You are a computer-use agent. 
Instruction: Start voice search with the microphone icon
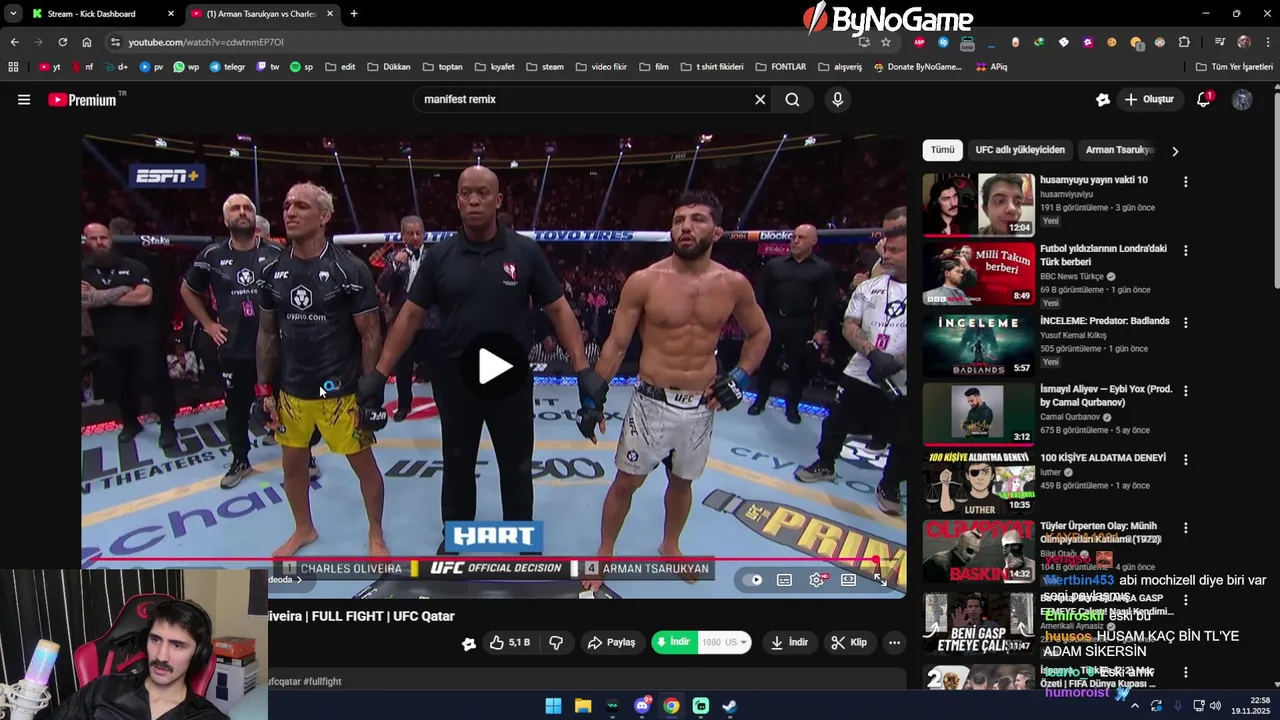click(x=838, y=100)
